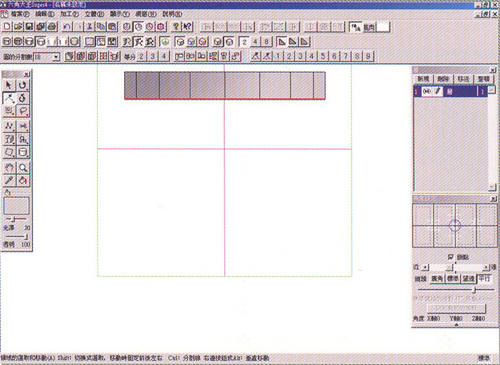
Task: Toggle the pencil edit icon in layer row
Action: [437, 91]
